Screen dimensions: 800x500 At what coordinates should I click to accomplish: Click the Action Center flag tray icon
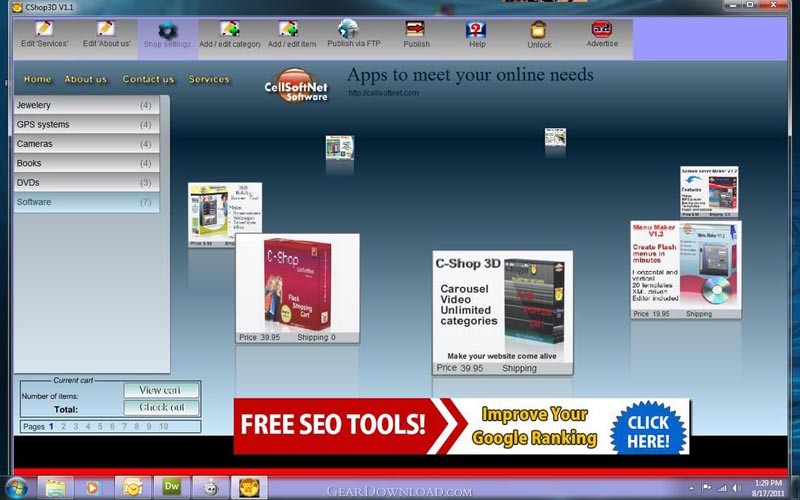[707, 488]
